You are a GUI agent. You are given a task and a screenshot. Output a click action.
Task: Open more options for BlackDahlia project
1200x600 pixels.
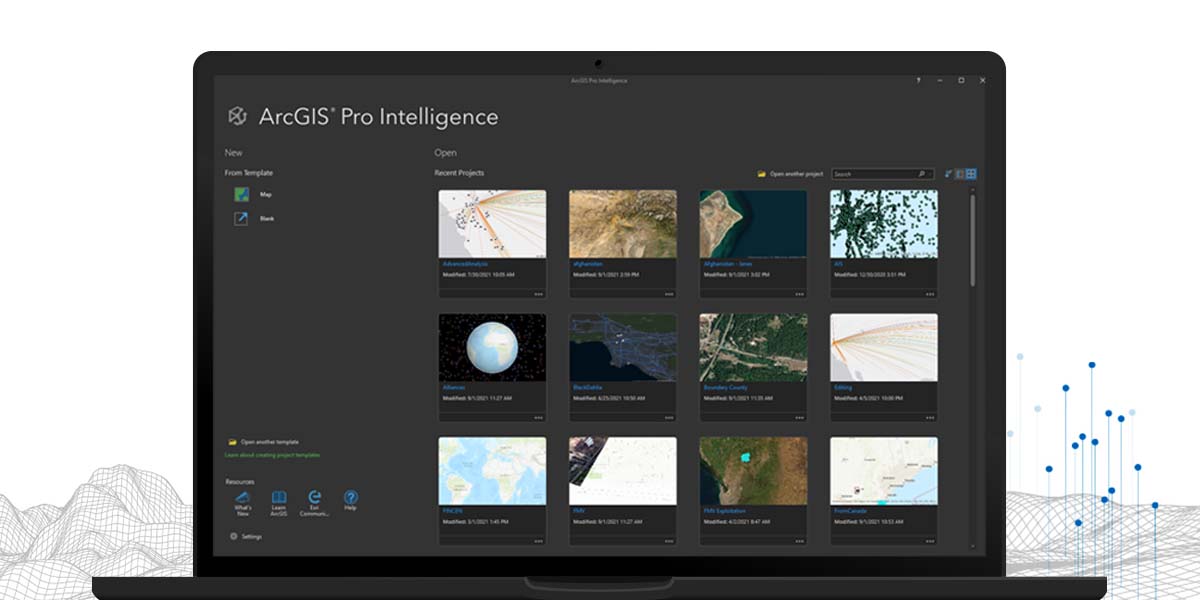pyautogui.click(x=669, y=418)
